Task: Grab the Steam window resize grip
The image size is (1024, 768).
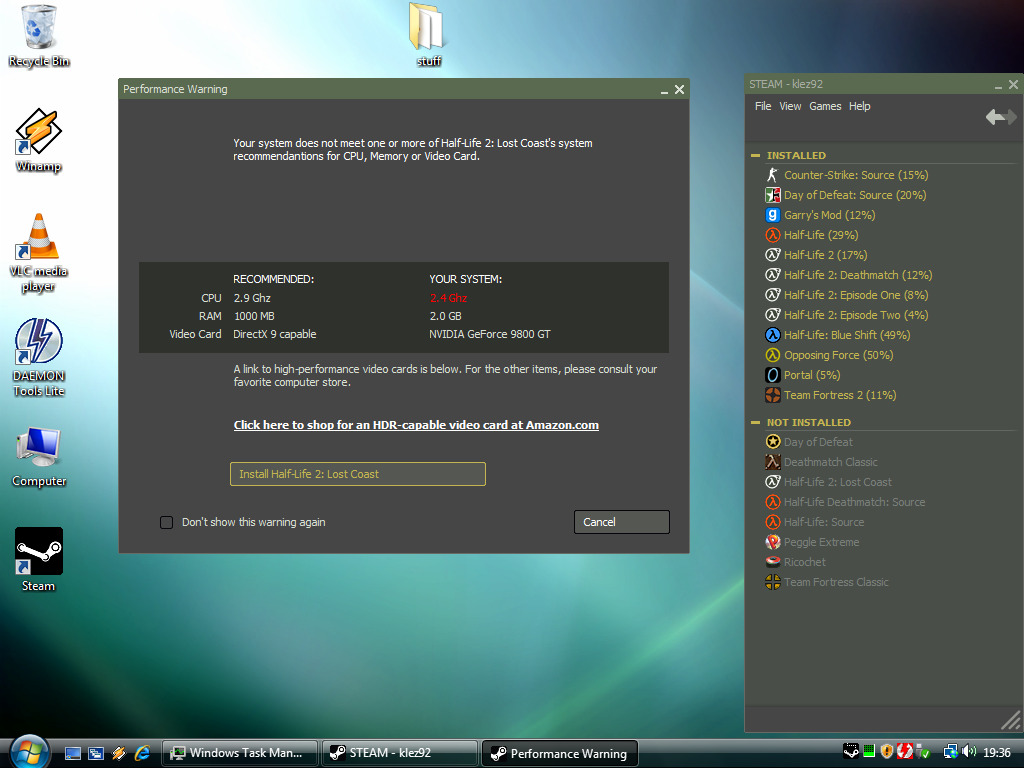Action: click(x=1010, y=721)
